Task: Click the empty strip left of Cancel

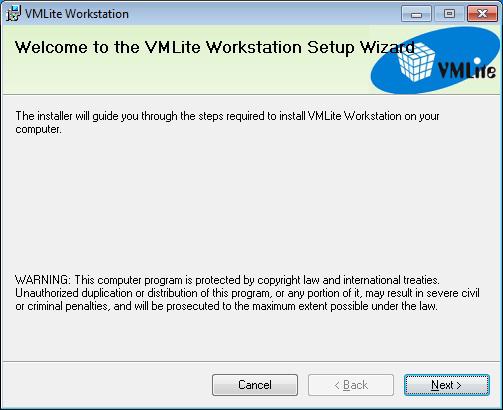Action: 107,385
